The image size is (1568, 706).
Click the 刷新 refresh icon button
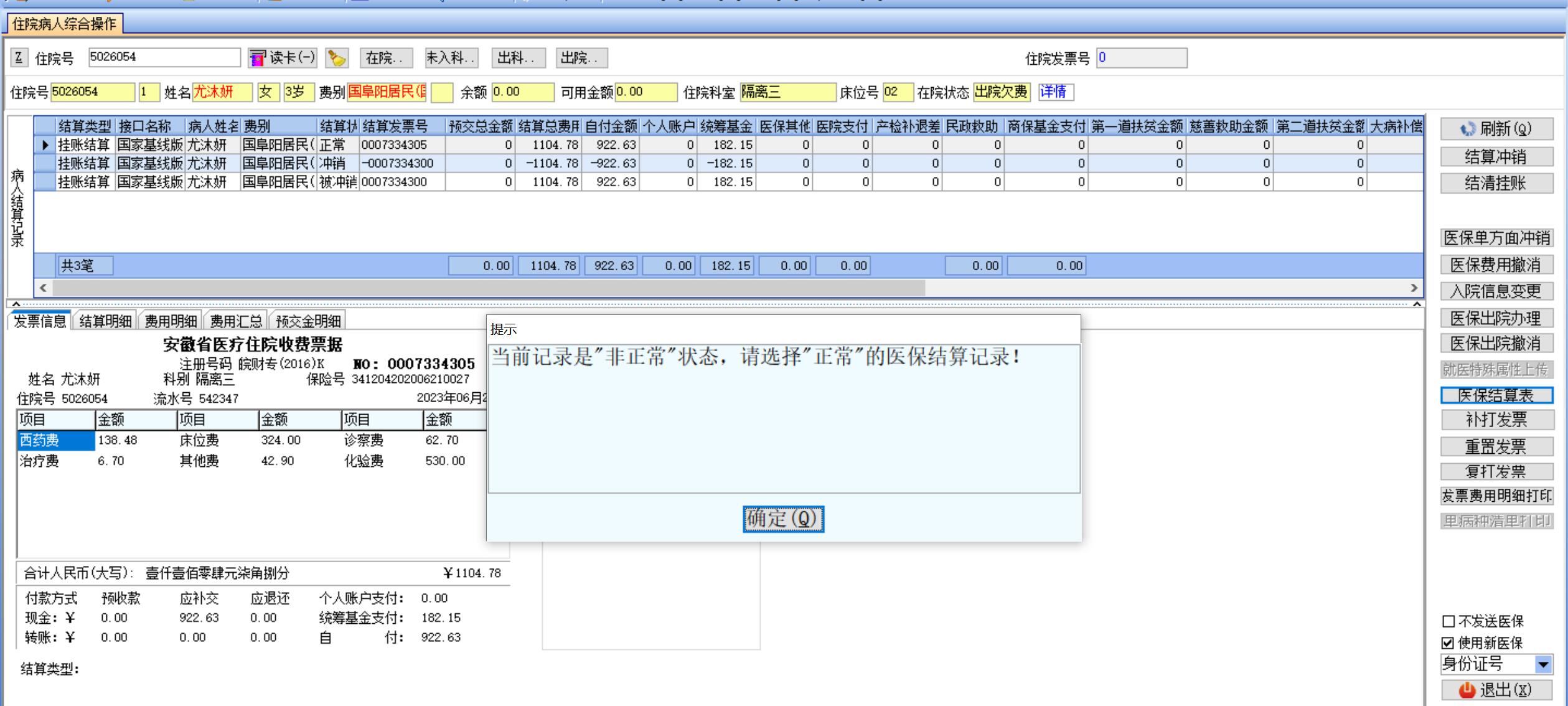(1496, 129)
